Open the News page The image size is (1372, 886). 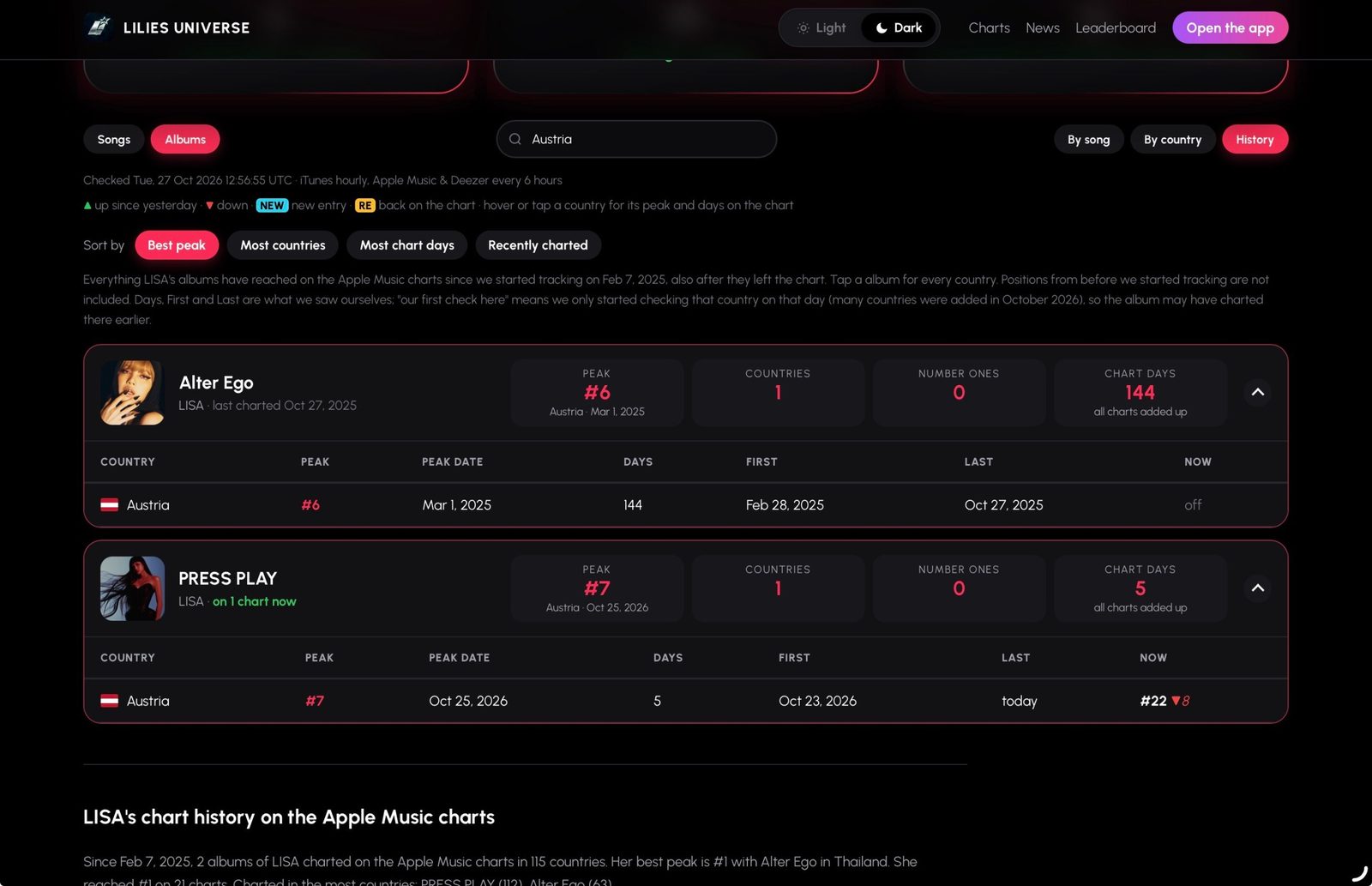pos(1043,27)
